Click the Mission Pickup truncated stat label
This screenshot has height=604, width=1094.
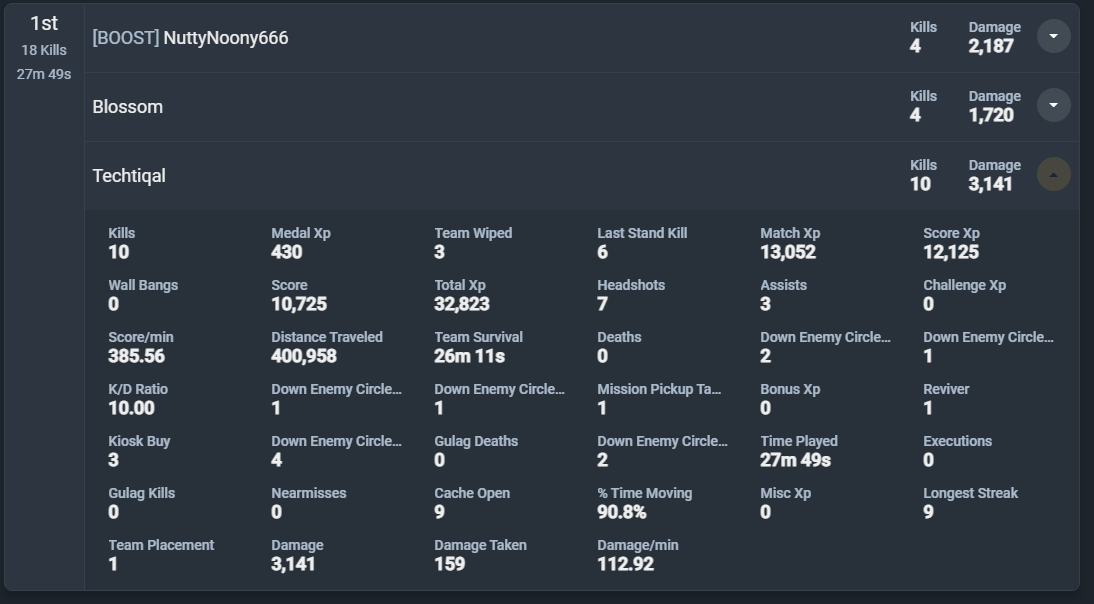pos(659,389)
